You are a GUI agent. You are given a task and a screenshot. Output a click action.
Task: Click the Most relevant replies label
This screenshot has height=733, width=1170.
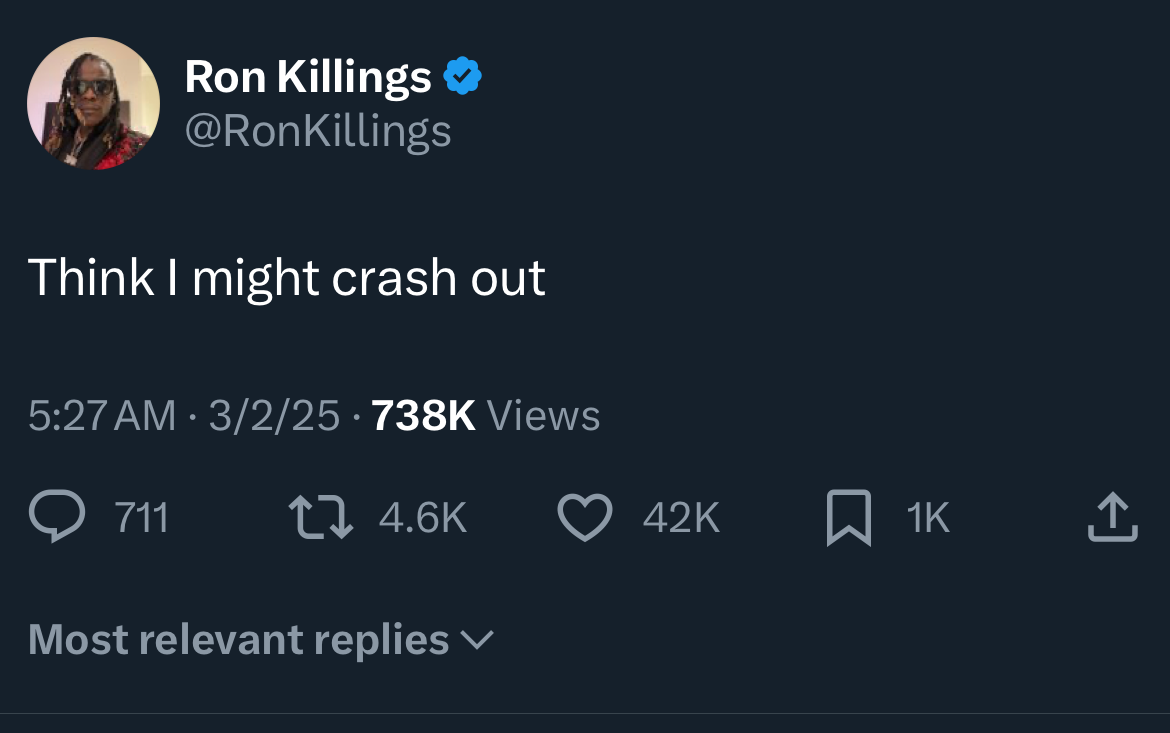pos(239,639)
